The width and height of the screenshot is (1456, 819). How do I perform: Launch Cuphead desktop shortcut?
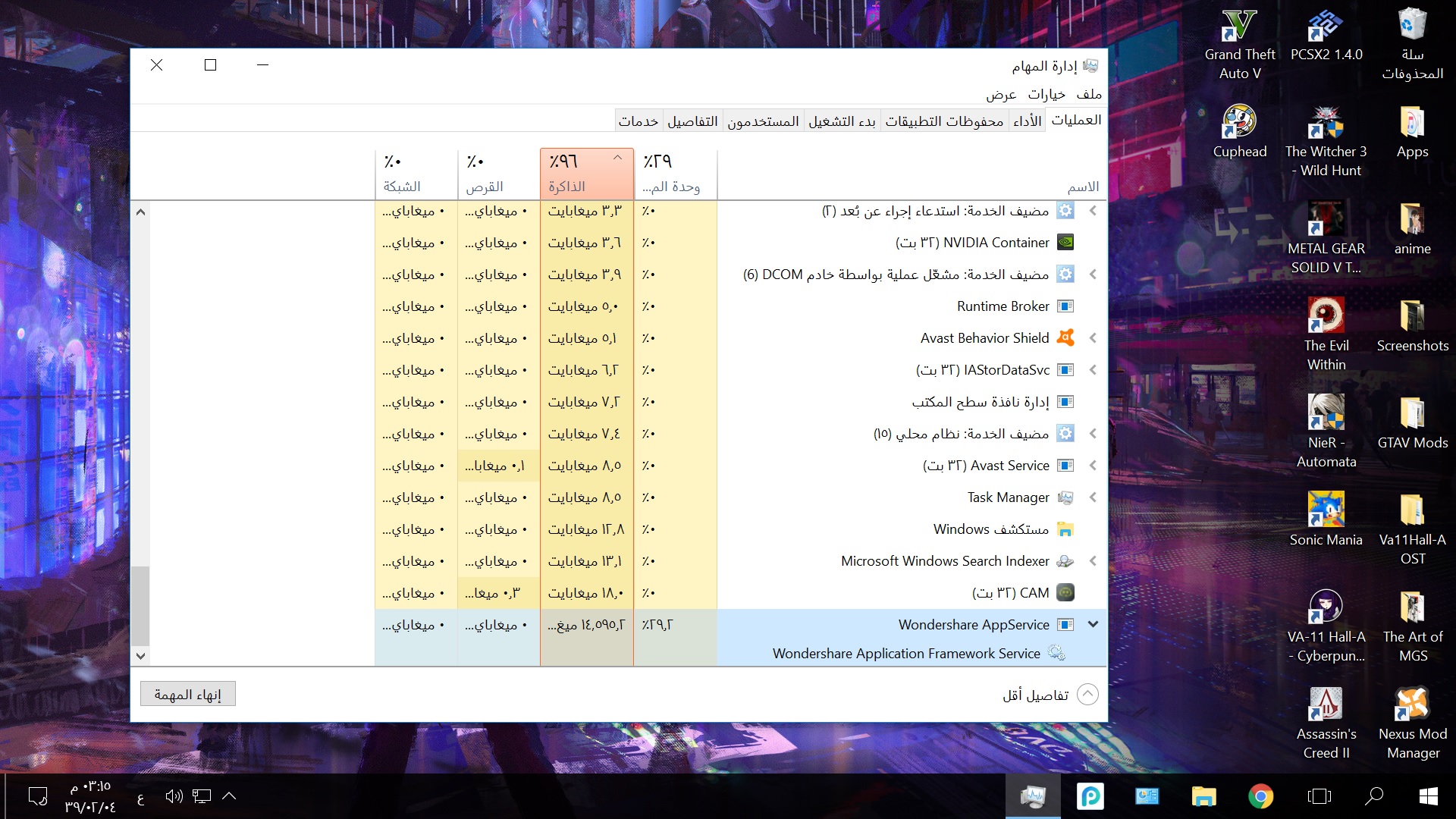coord(1240,132)
